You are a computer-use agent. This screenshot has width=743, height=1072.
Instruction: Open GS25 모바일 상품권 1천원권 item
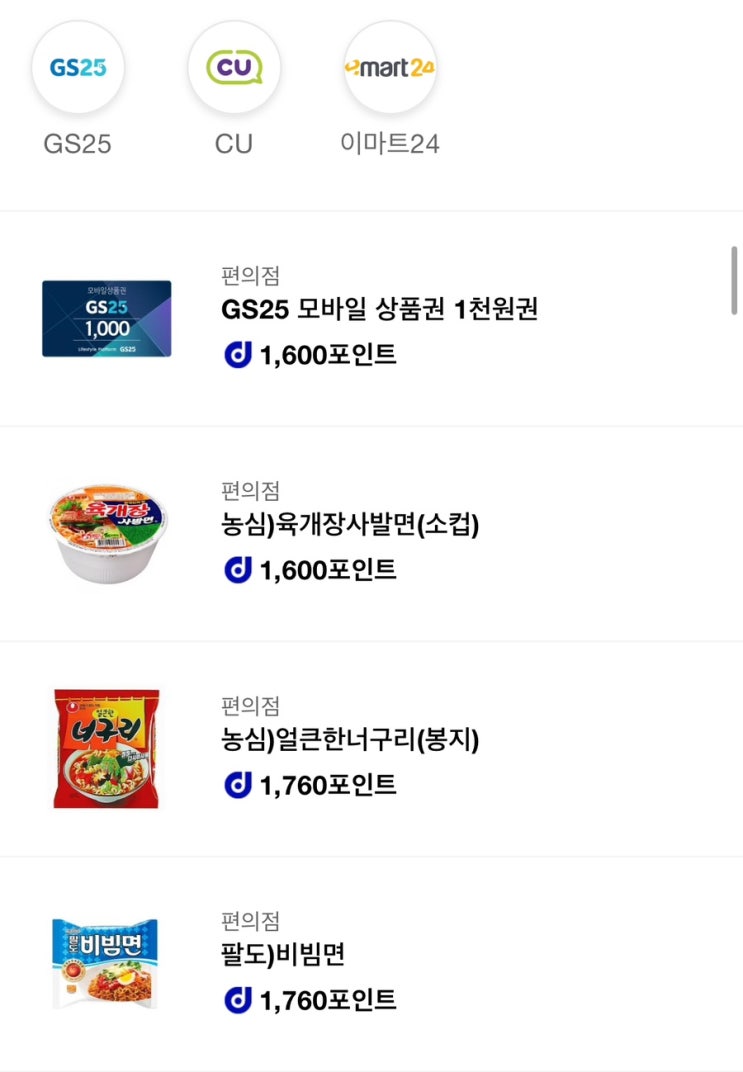379,309
